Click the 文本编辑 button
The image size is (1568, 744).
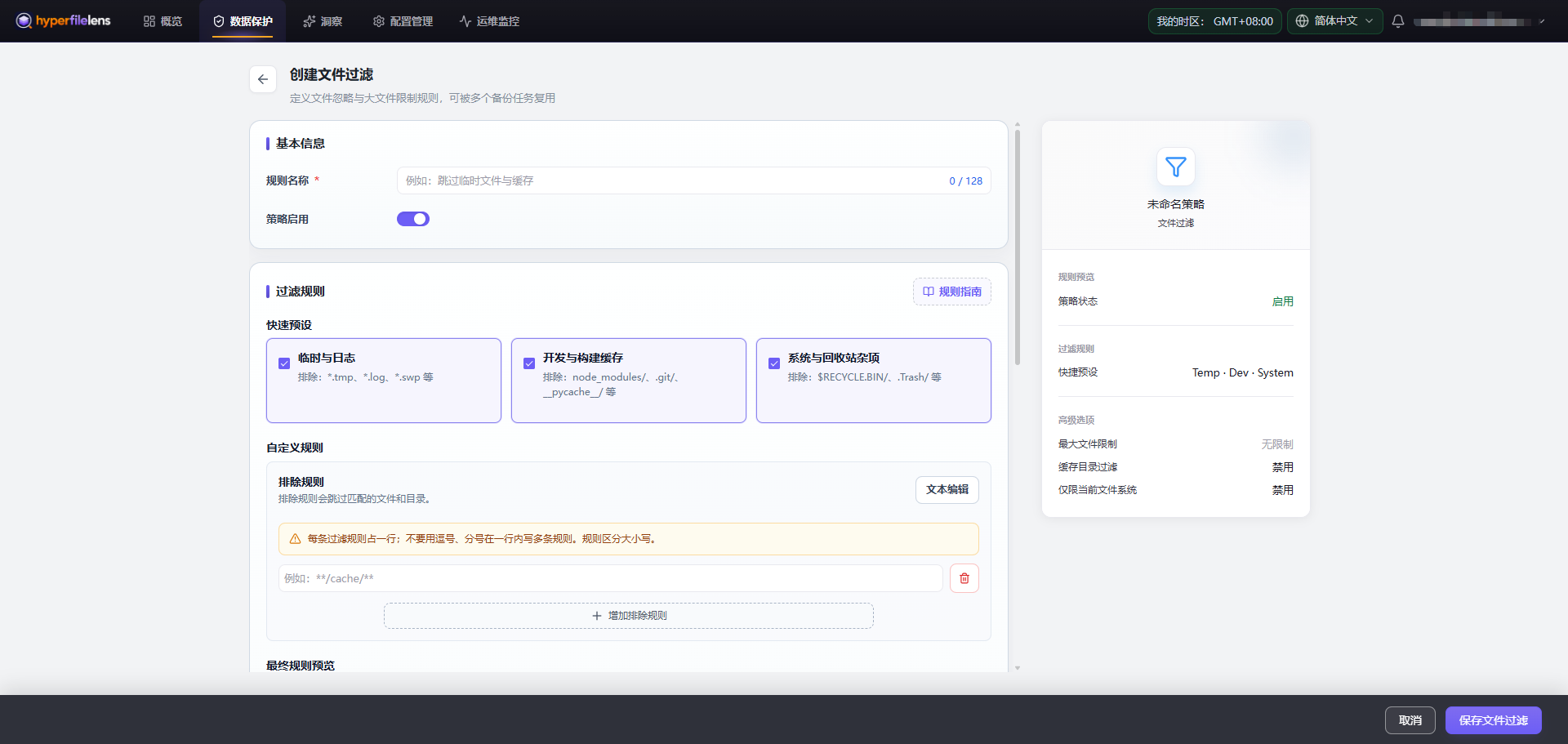[x=947, y=490]
